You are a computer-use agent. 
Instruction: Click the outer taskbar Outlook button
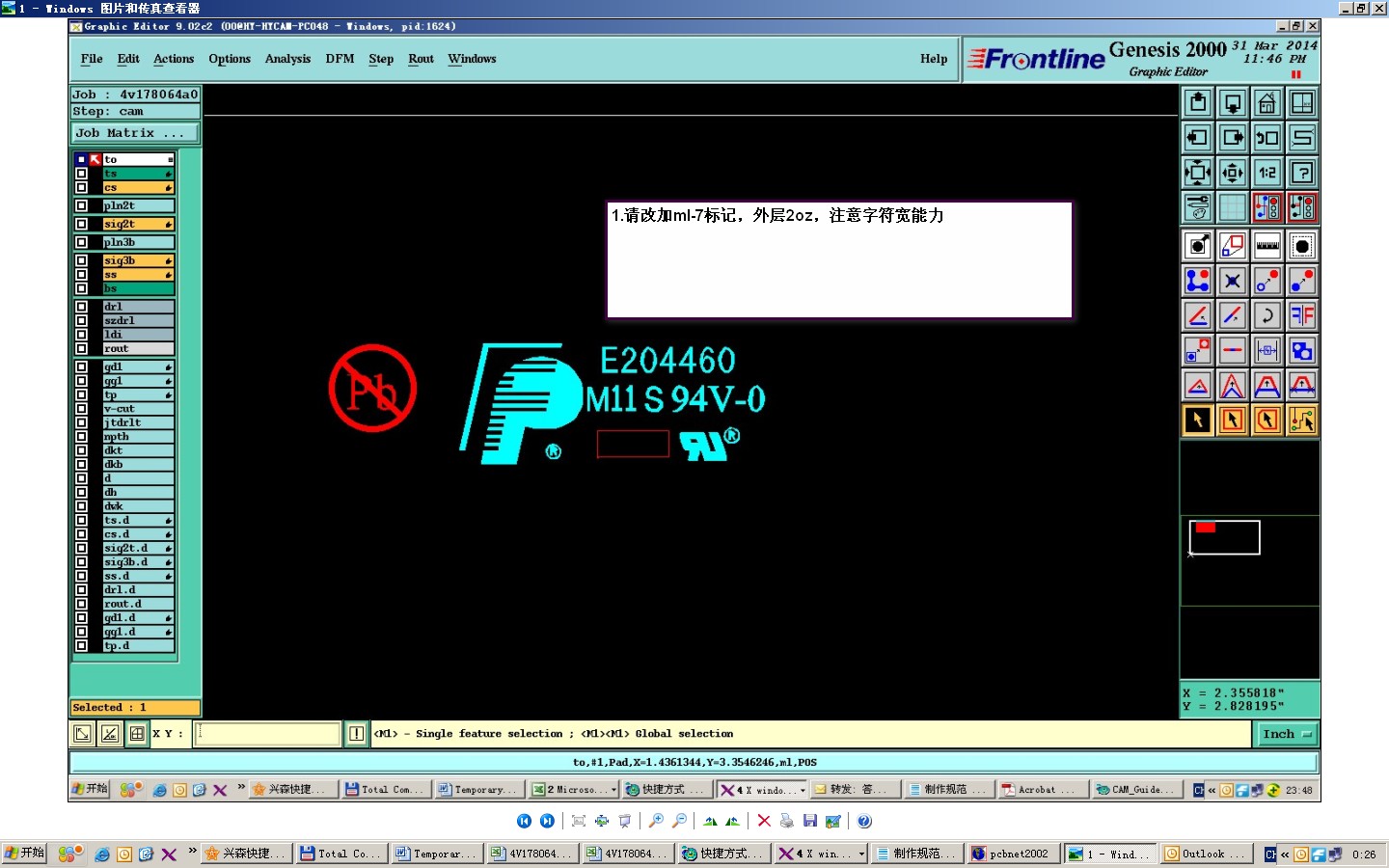[1206, 854]
